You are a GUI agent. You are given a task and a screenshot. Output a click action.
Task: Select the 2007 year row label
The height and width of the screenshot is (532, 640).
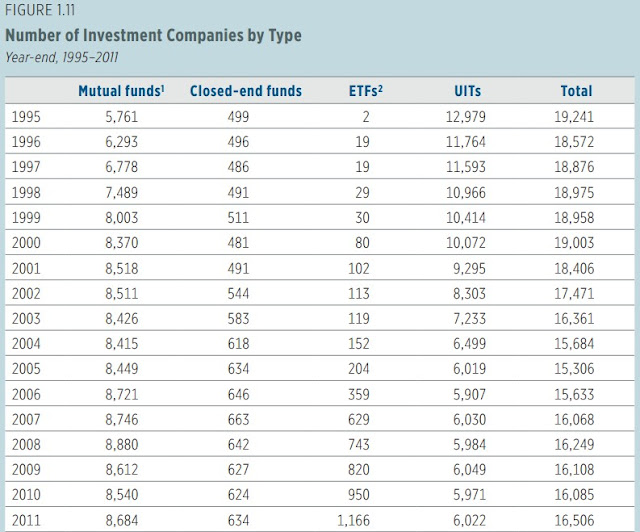26,419
